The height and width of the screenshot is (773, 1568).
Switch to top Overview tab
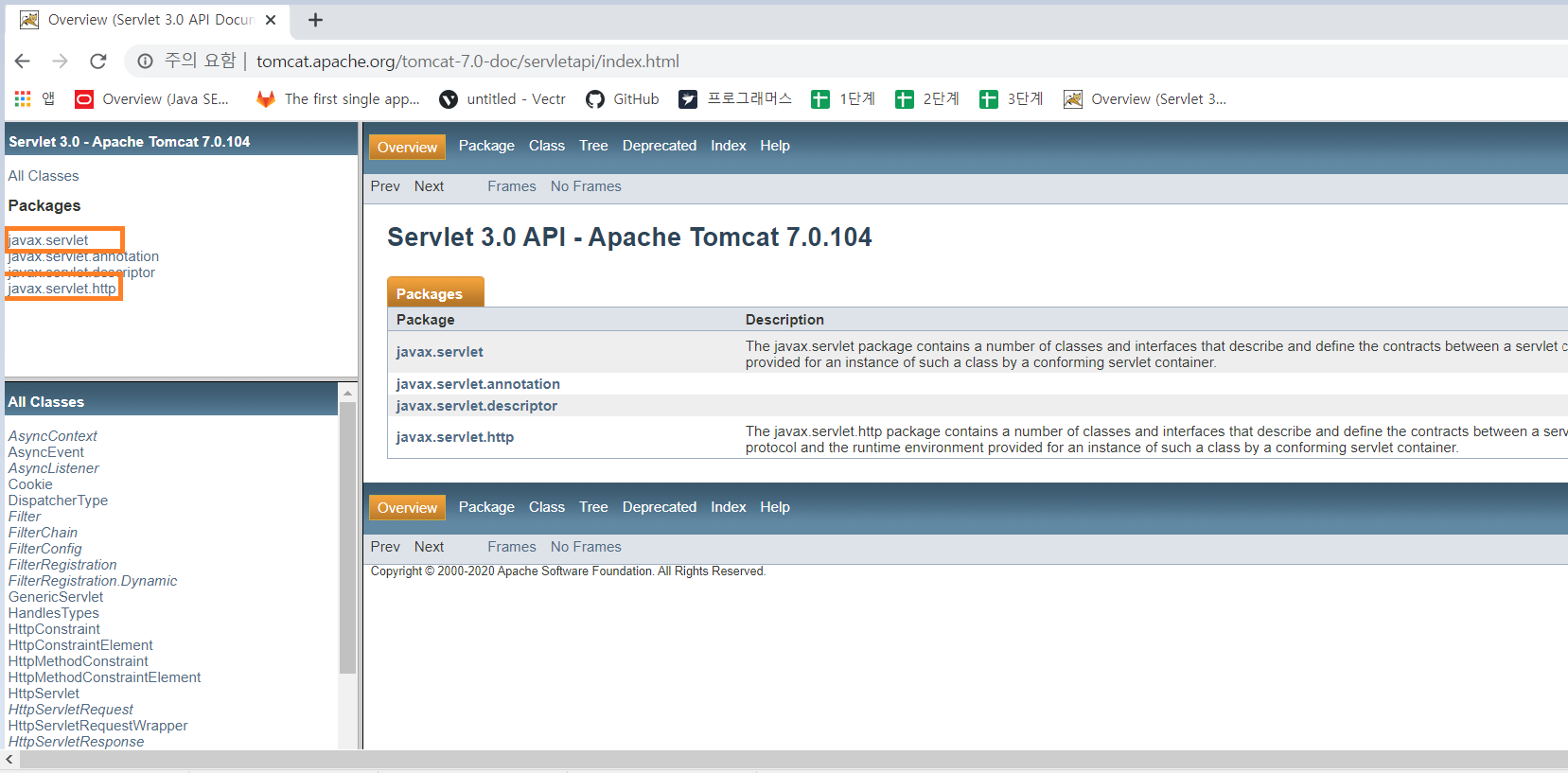tap(407, 147)
